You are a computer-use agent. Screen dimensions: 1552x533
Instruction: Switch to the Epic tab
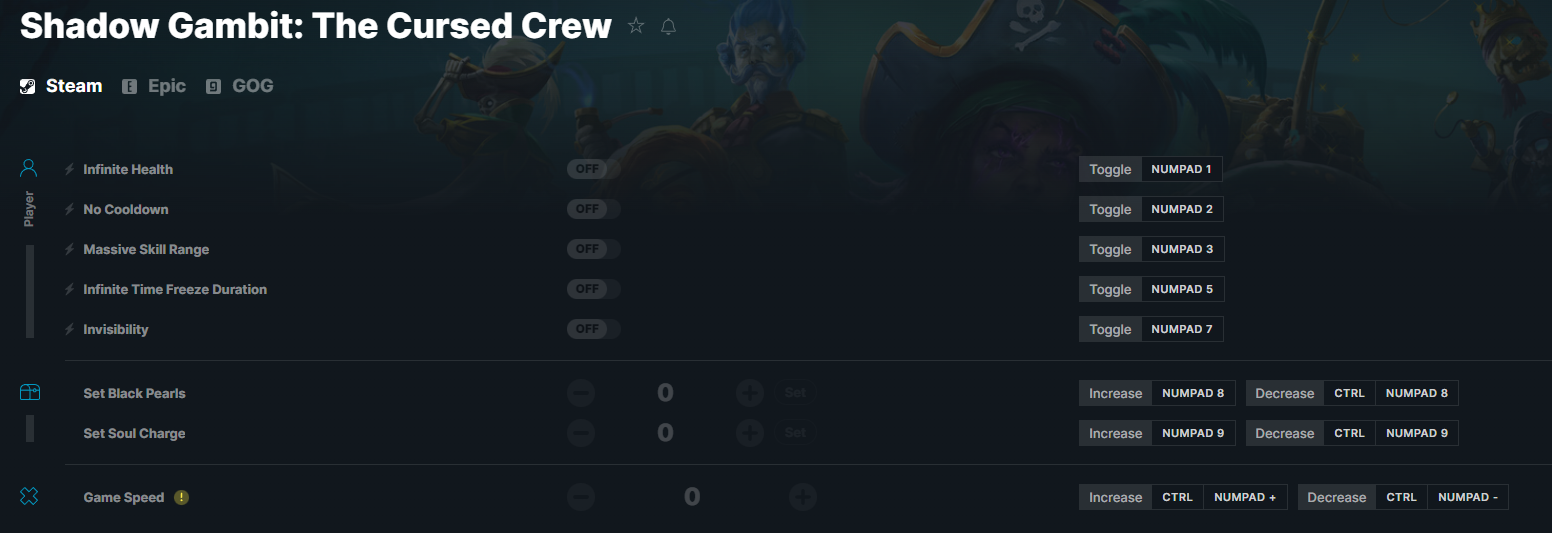[x=154, y=86]
